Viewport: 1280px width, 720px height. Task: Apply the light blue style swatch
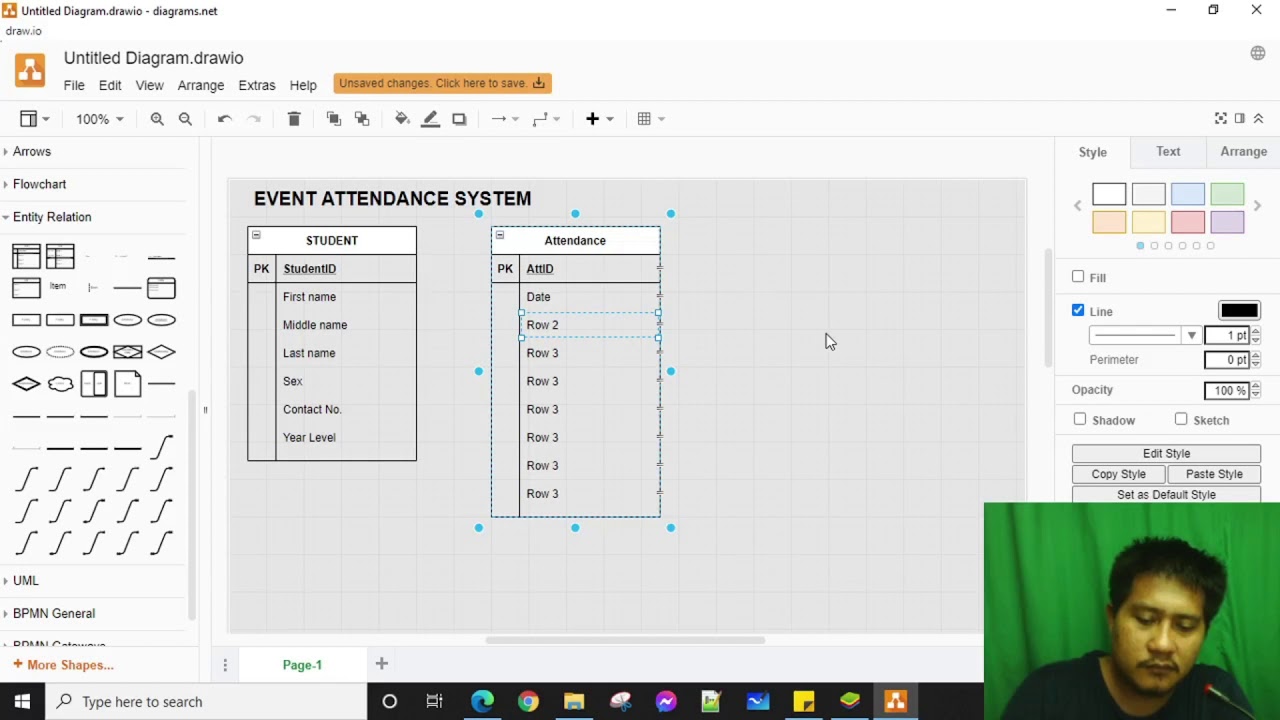[x=1188, y=194]
